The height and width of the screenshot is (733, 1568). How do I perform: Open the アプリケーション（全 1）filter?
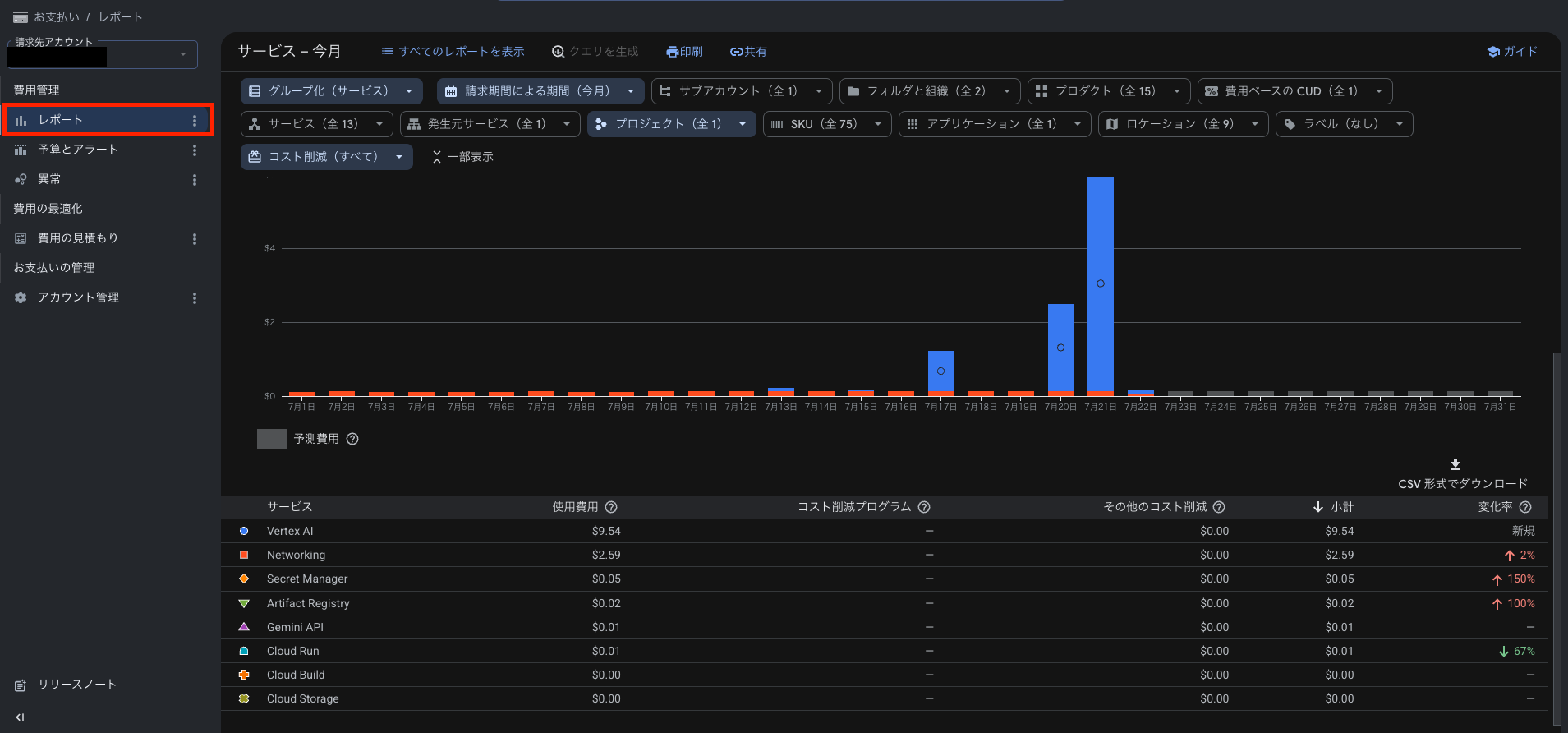click(995, 124)
